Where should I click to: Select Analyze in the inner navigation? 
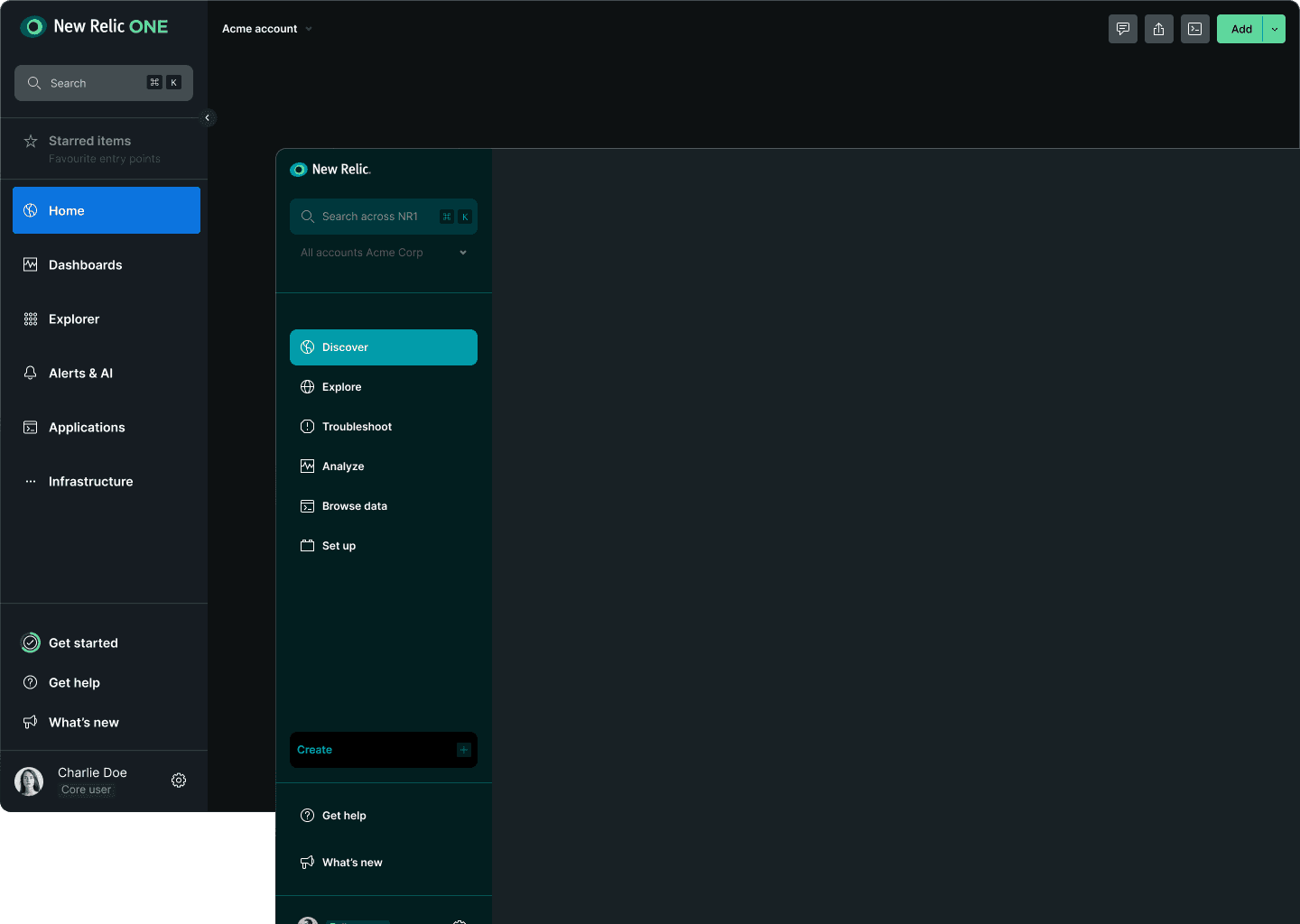[384, 467]
